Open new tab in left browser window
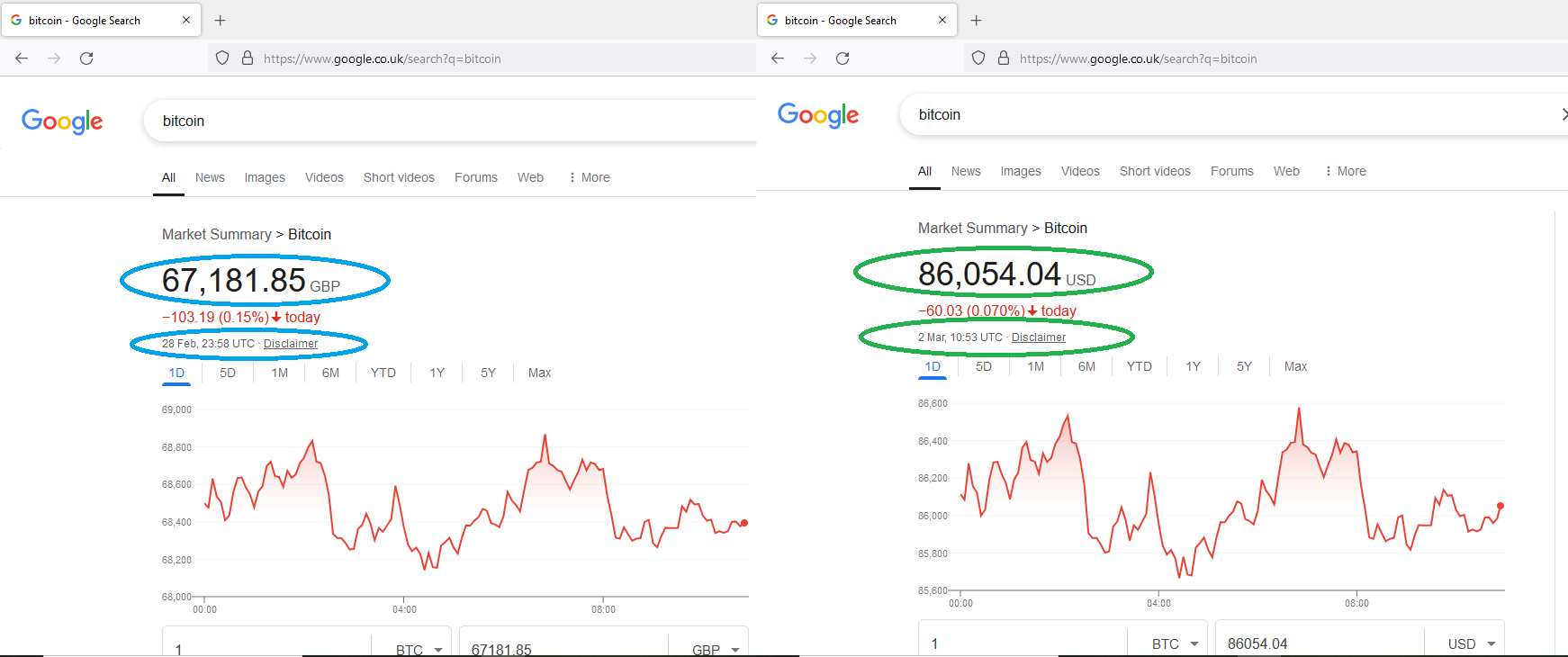The image size is (1568, 657). (221, 20)
